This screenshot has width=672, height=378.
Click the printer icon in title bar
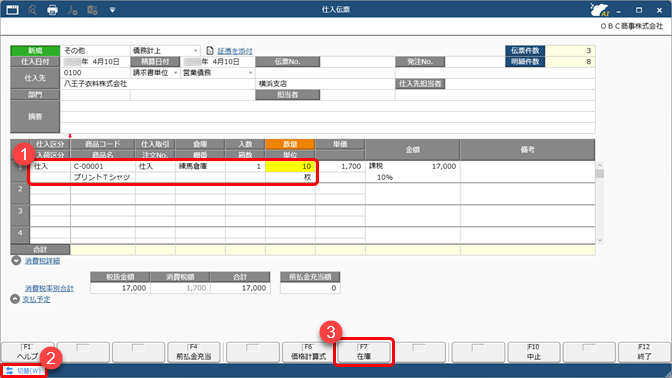pyautogui.click(x=52, y=9)
